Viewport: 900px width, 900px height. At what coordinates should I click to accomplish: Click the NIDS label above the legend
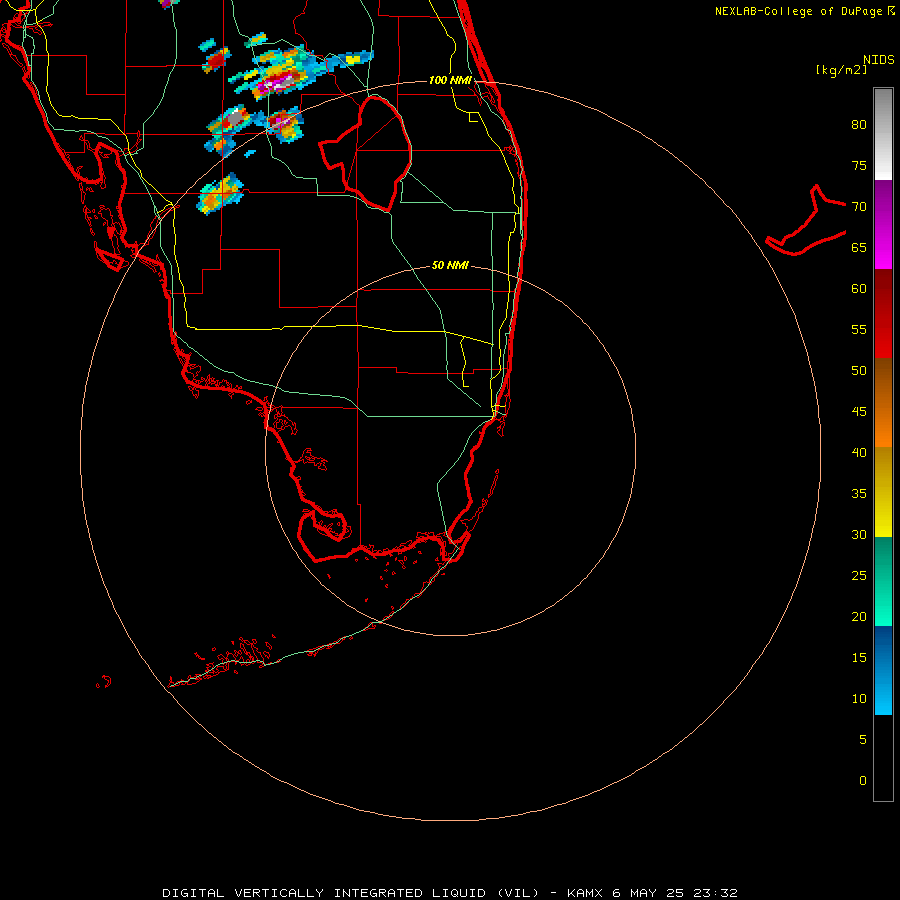click(878, 60)
